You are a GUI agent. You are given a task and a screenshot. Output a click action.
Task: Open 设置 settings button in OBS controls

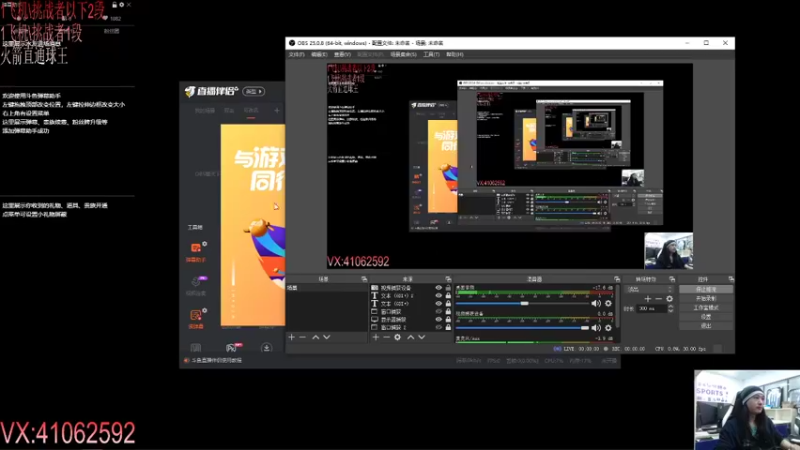[706, 317]
